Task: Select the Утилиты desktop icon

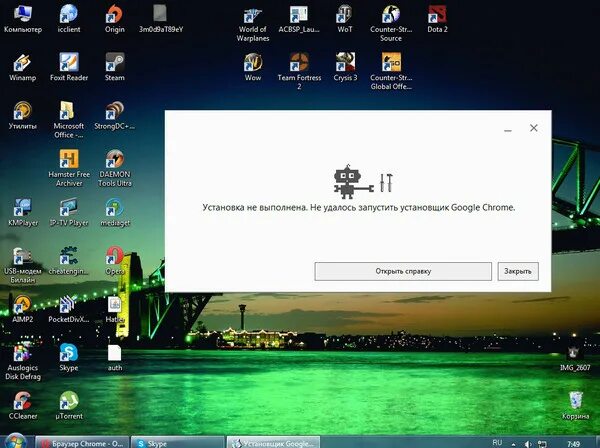Action: click(23, 116)
